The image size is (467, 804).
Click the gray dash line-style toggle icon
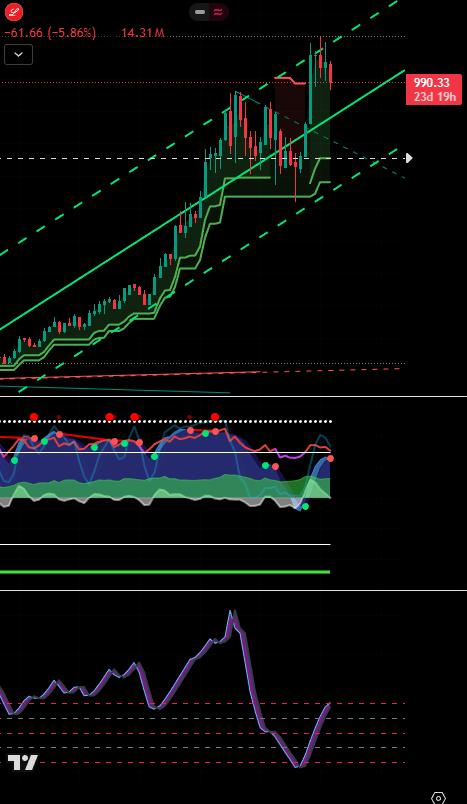point(200,12)
